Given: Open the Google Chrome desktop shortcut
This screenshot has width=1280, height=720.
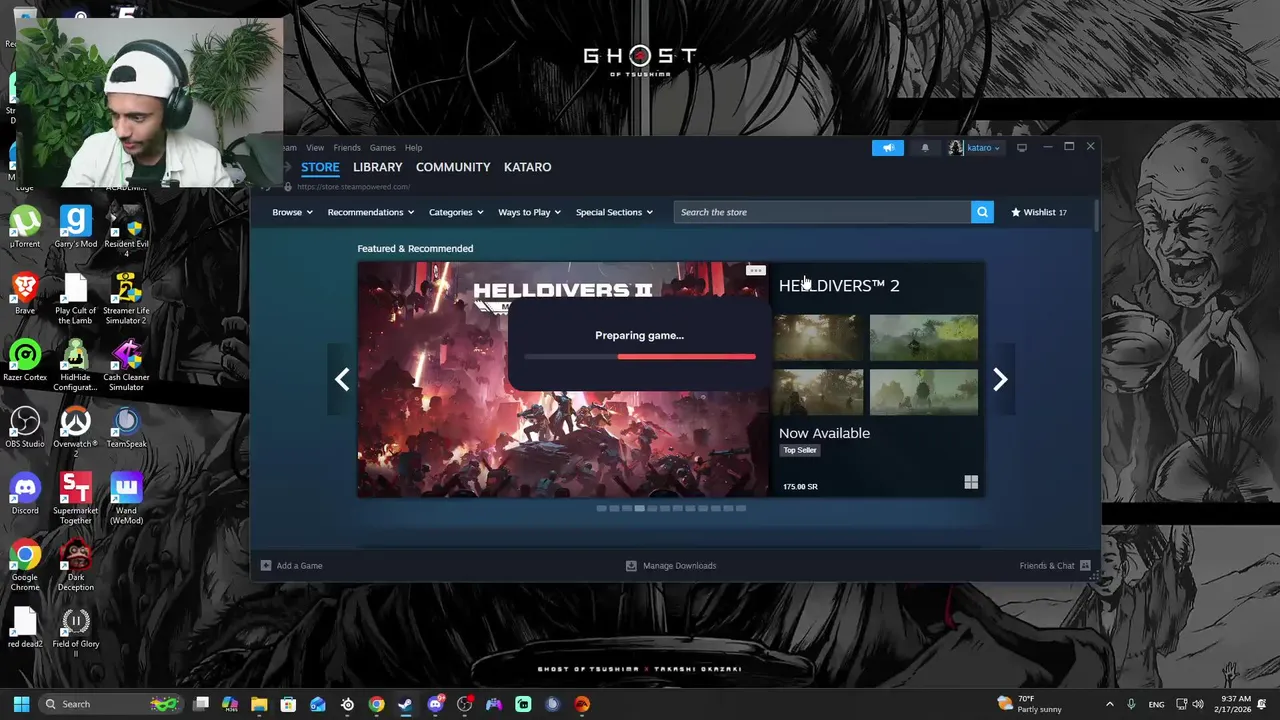Looking at the screenshot, I should [25, 566].
